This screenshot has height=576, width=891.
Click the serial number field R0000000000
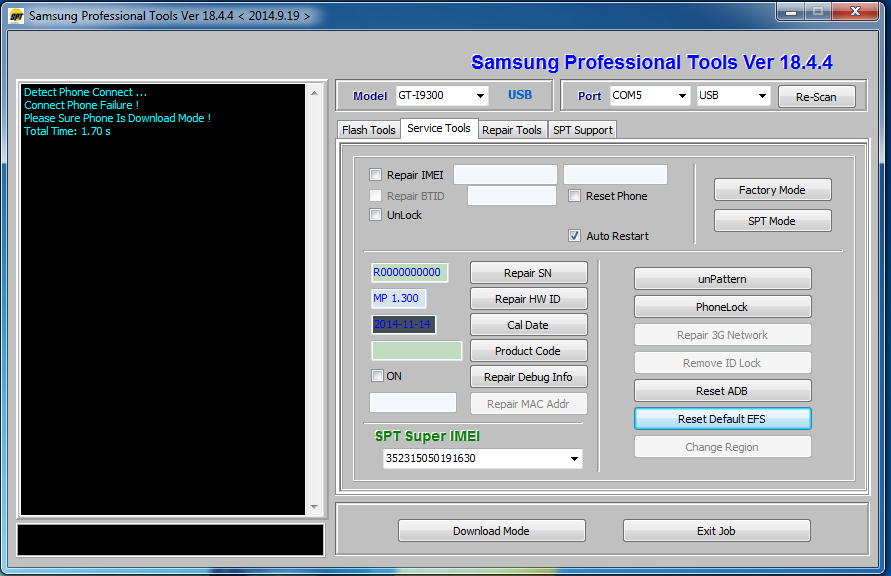[x=409, y=273]
